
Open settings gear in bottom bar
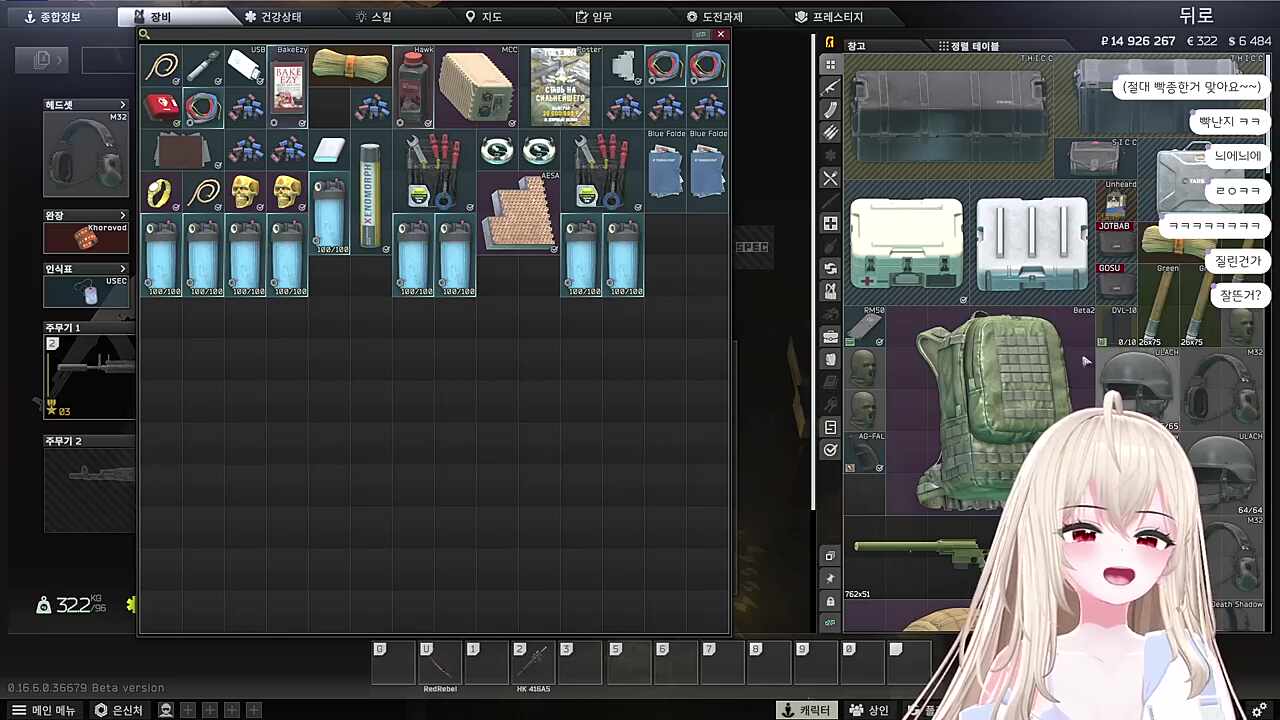click(x=1259, y=710)
